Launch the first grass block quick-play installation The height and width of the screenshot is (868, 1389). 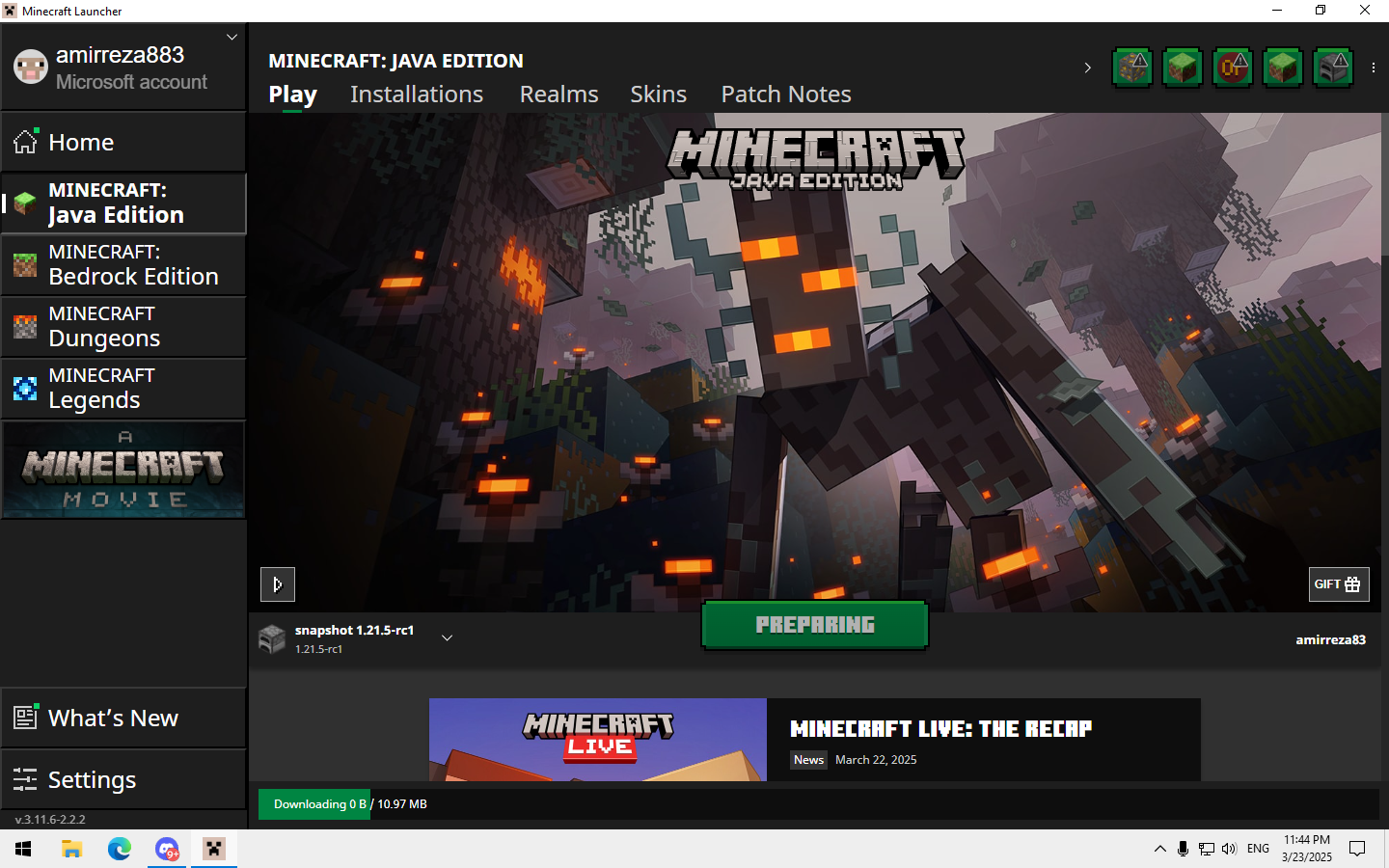point(1183,68)
